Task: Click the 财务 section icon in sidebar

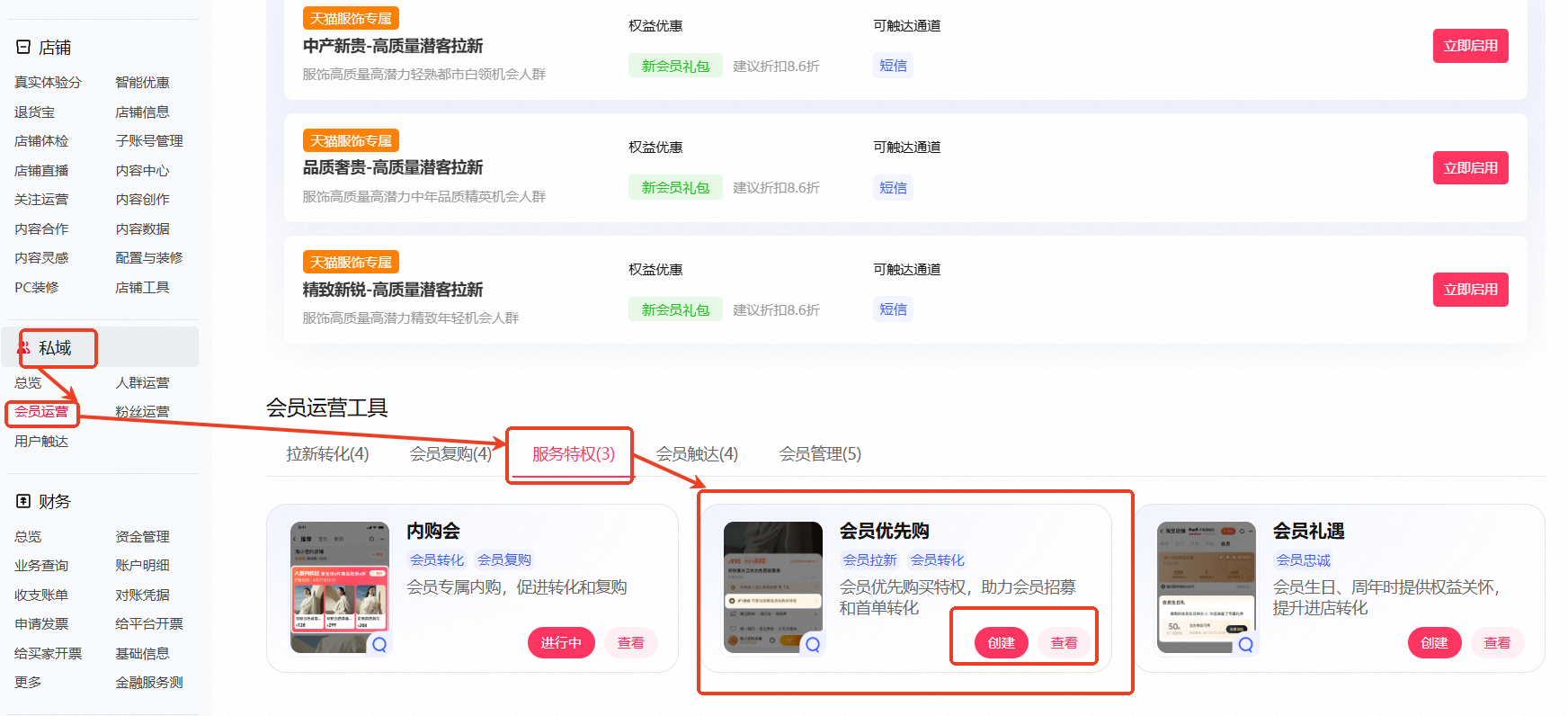Action: point(23,501)
